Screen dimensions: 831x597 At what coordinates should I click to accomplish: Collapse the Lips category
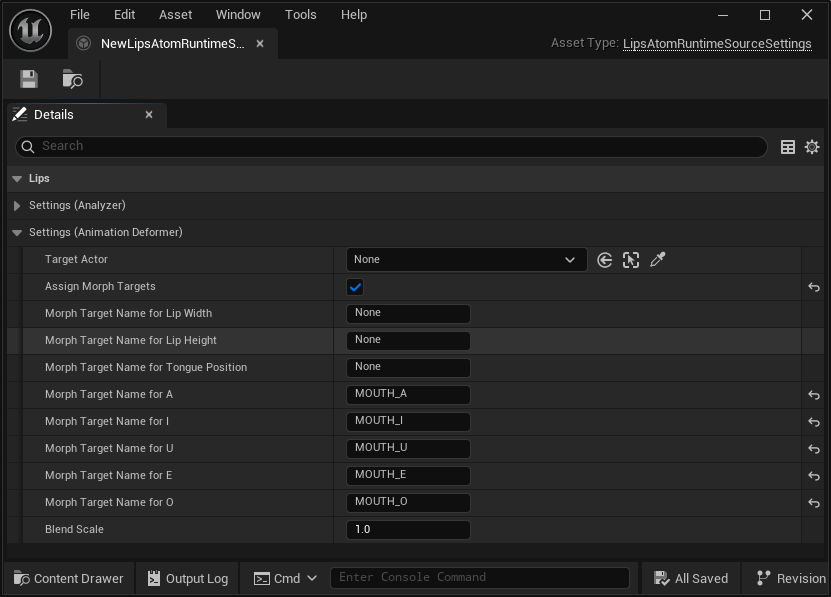click(x=17, y=179)
